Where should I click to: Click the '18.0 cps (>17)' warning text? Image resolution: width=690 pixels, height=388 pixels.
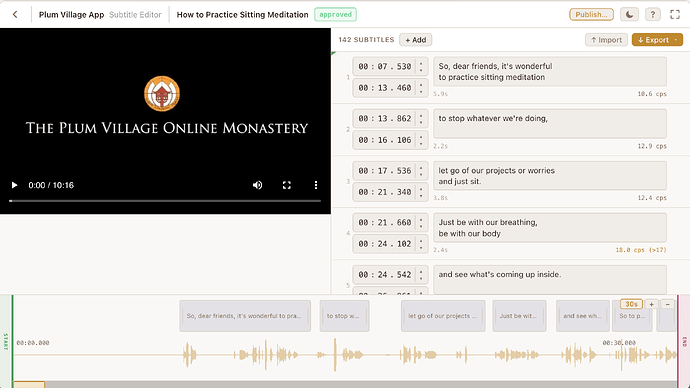point(641,250)
